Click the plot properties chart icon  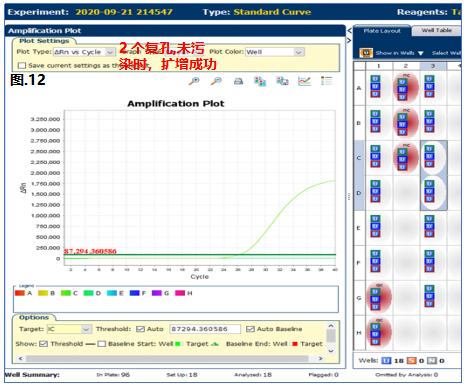304,81
